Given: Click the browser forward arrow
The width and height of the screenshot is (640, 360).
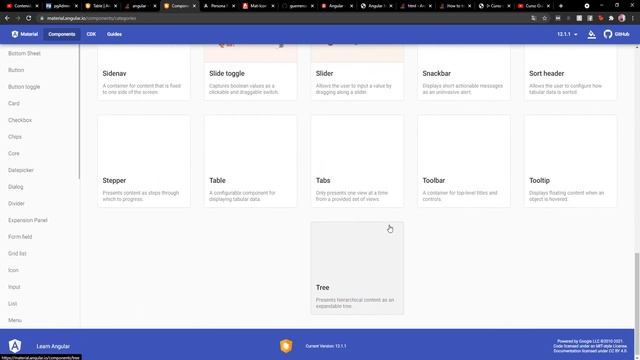Looking at the screenshot, I should click(18, 18).
